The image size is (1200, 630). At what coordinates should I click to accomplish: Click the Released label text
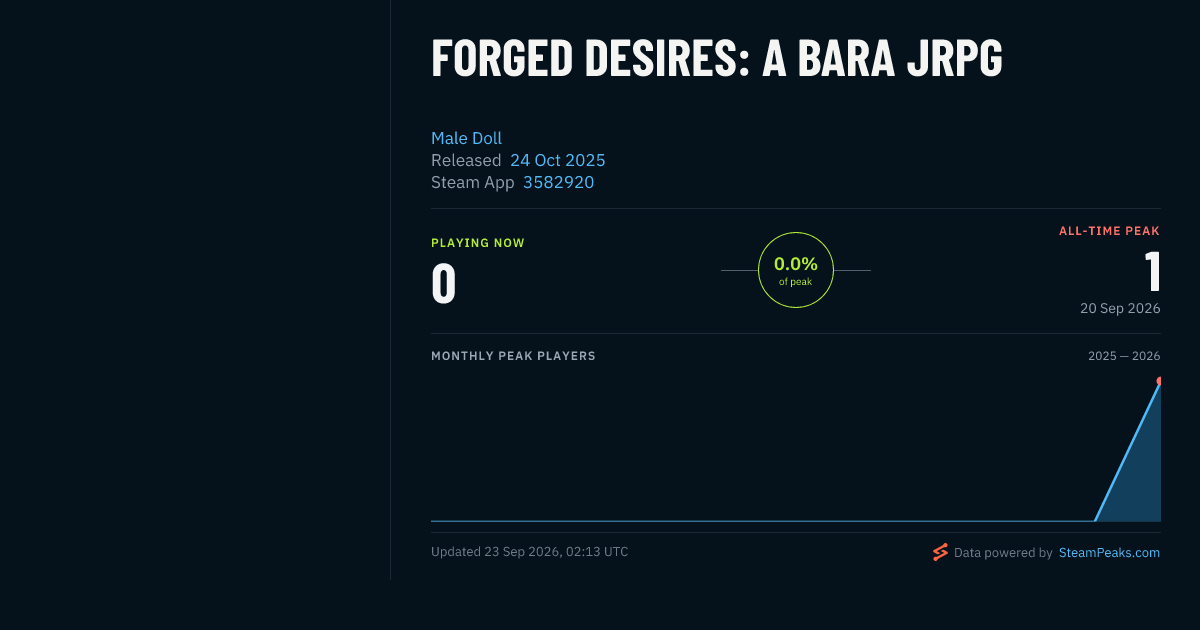(x=466, y=160)
